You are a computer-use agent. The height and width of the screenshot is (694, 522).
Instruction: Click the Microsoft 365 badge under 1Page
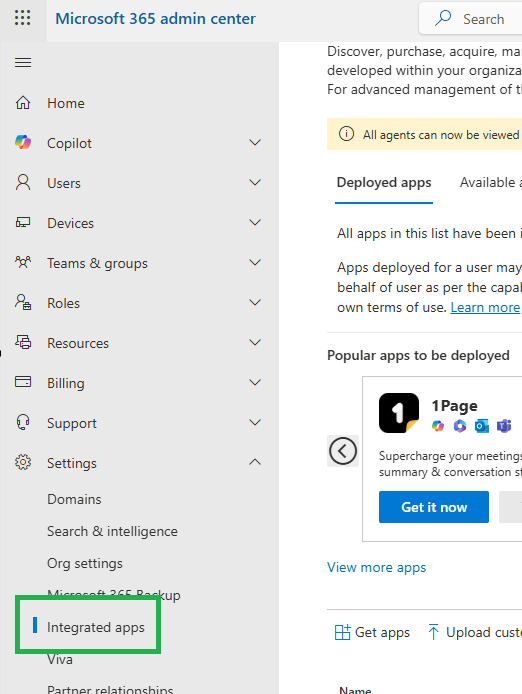460,426
